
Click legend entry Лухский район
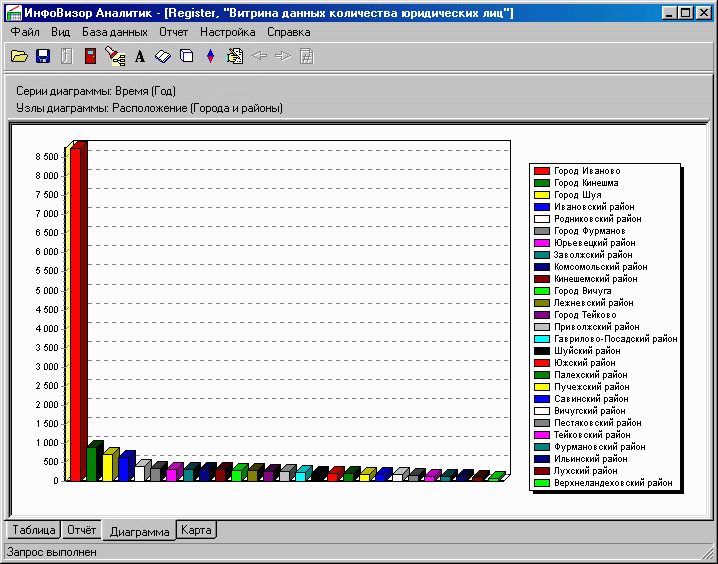point(586,471)
